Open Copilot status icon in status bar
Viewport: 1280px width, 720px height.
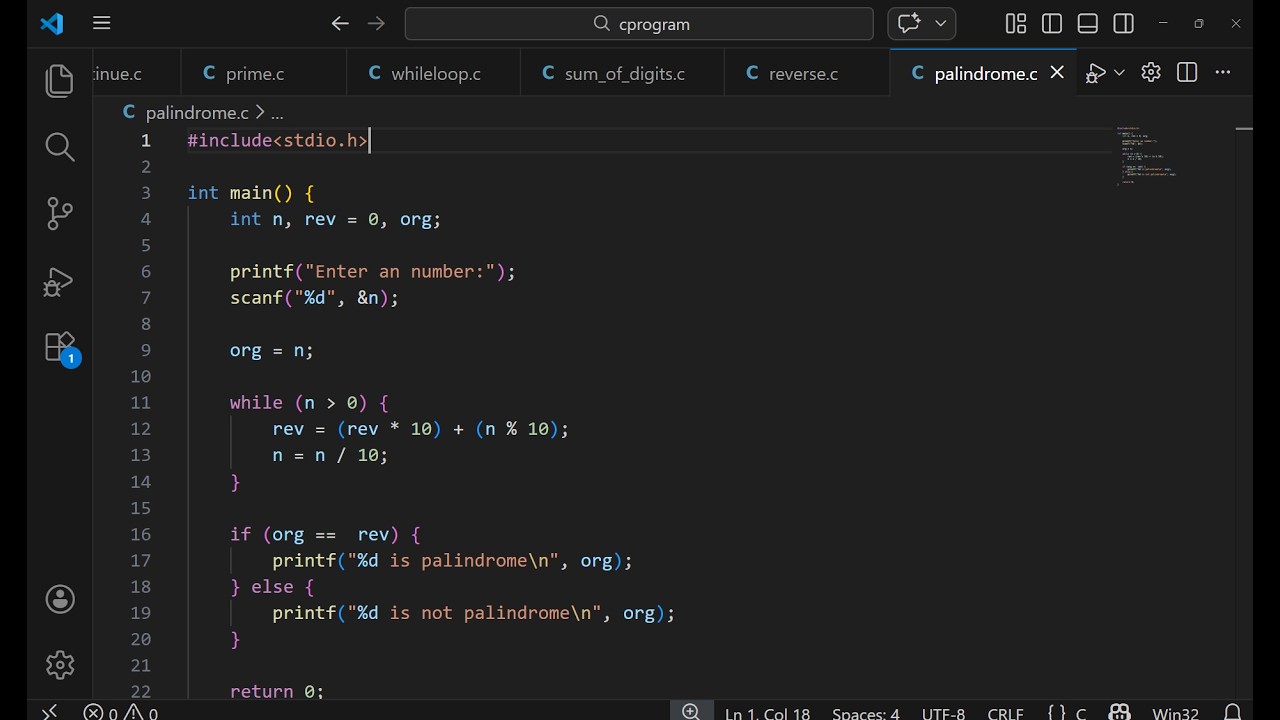(1119, 712)
